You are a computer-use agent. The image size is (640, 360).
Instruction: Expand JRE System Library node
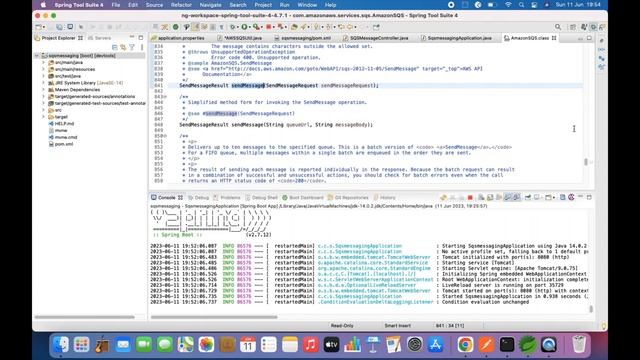tap(44, 83)
